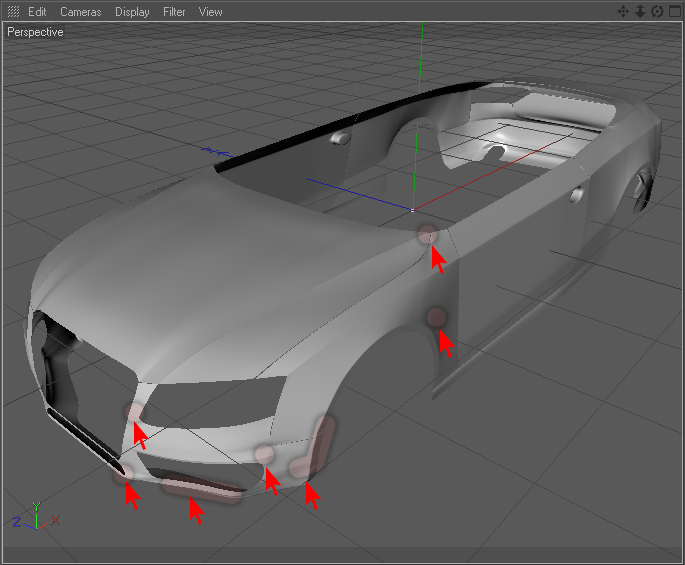Toggle the maximize viewport icon

click(x=675, y=11)
